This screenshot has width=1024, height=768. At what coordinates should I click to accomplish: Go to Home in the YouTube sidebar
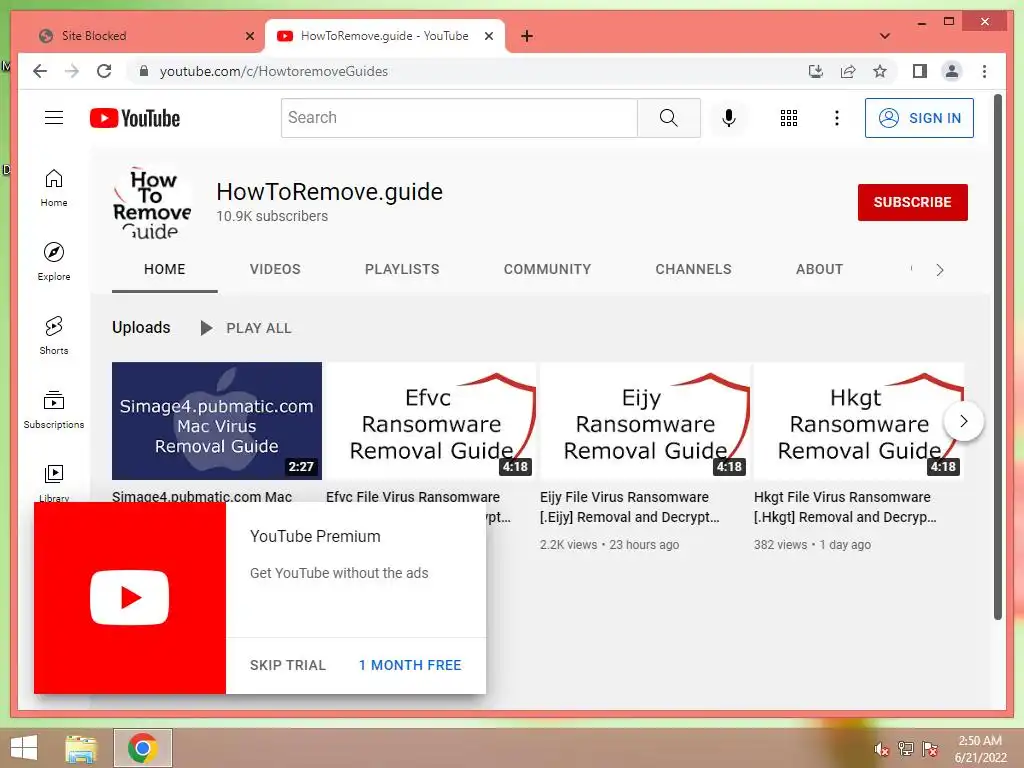pos(54,188)
